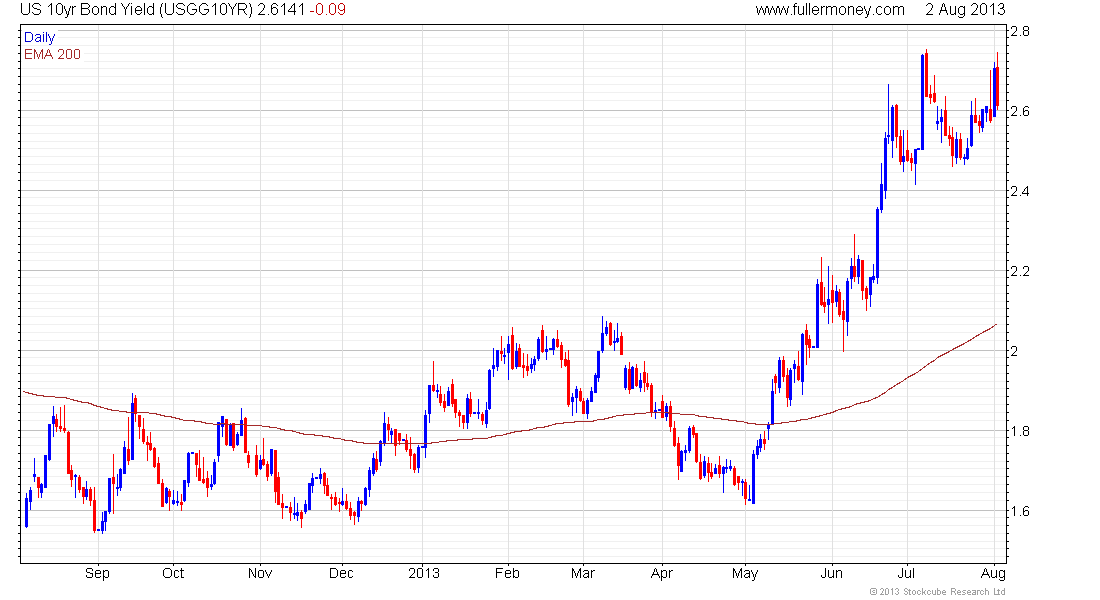Click the 'Mar' x-axis label

tap(582, 573)
